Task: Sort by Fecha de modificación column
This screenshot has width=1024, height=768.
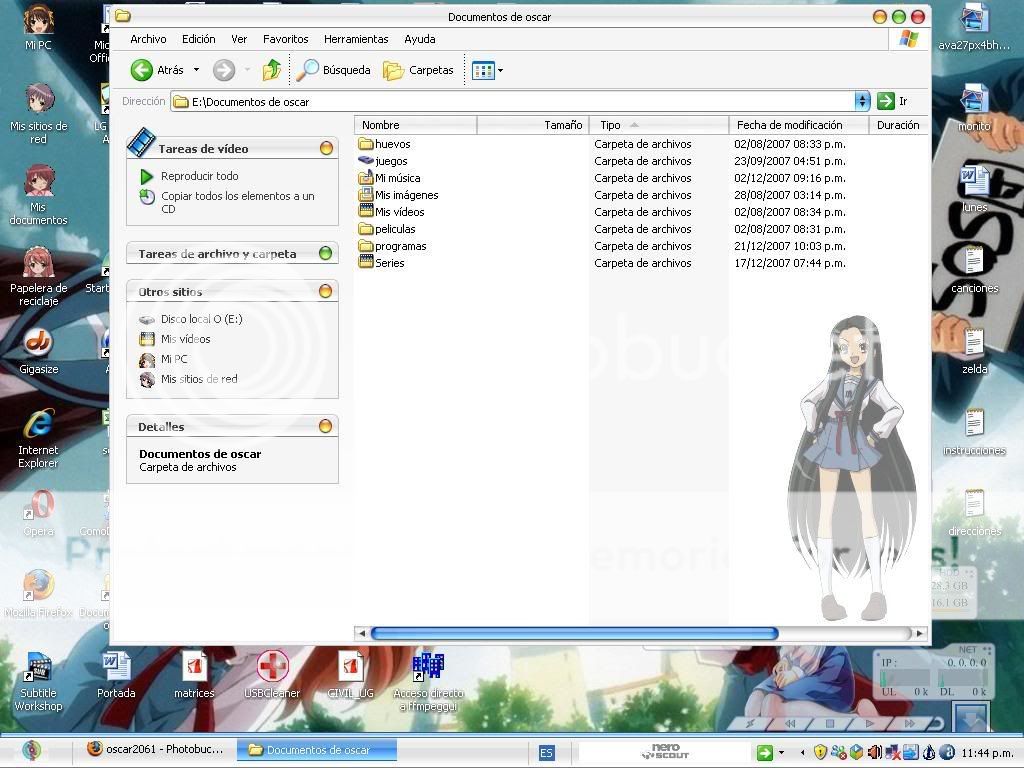Action: pos(789,125)
